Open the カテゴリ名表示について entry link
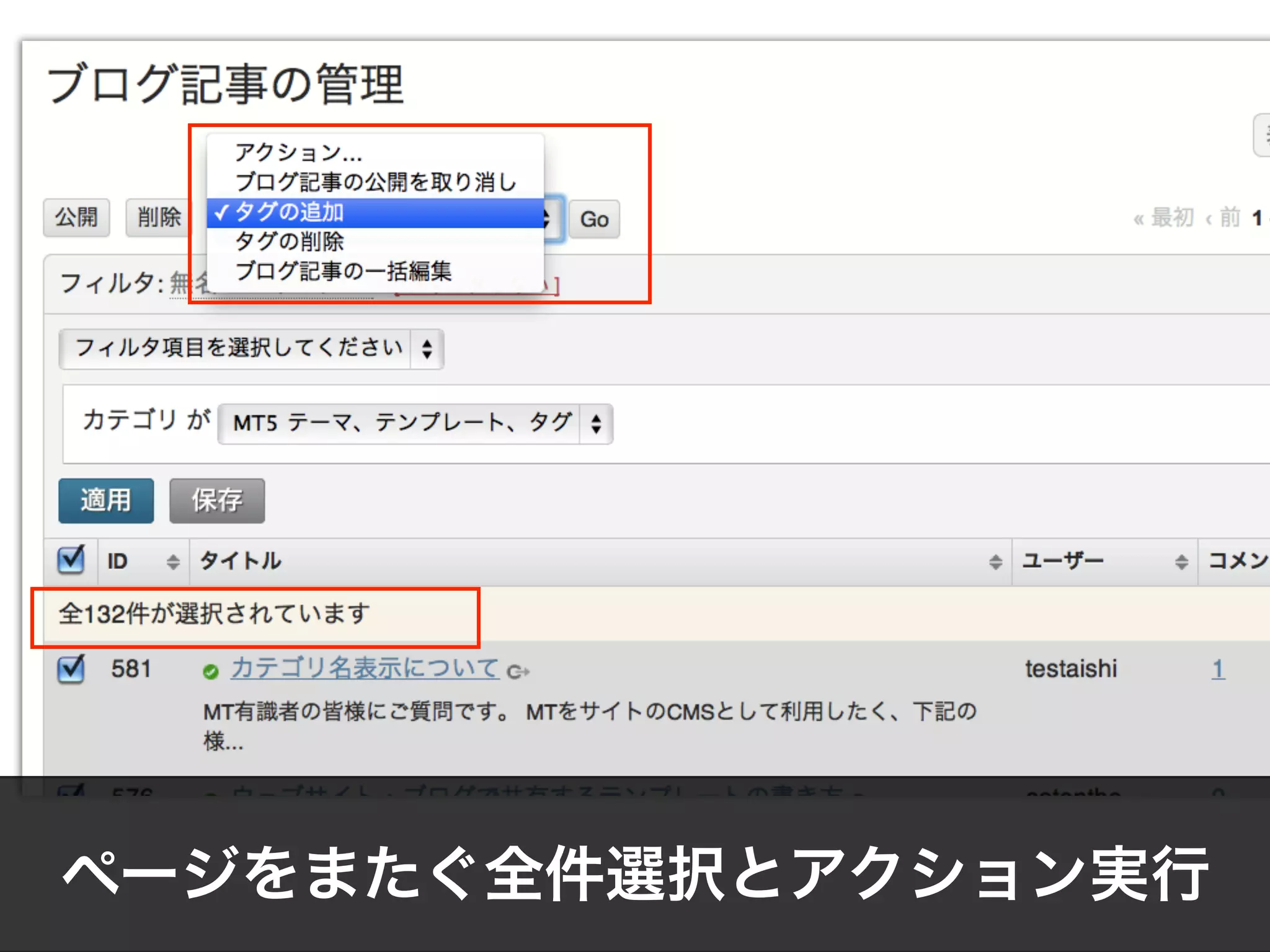 [x=365, y=668]
